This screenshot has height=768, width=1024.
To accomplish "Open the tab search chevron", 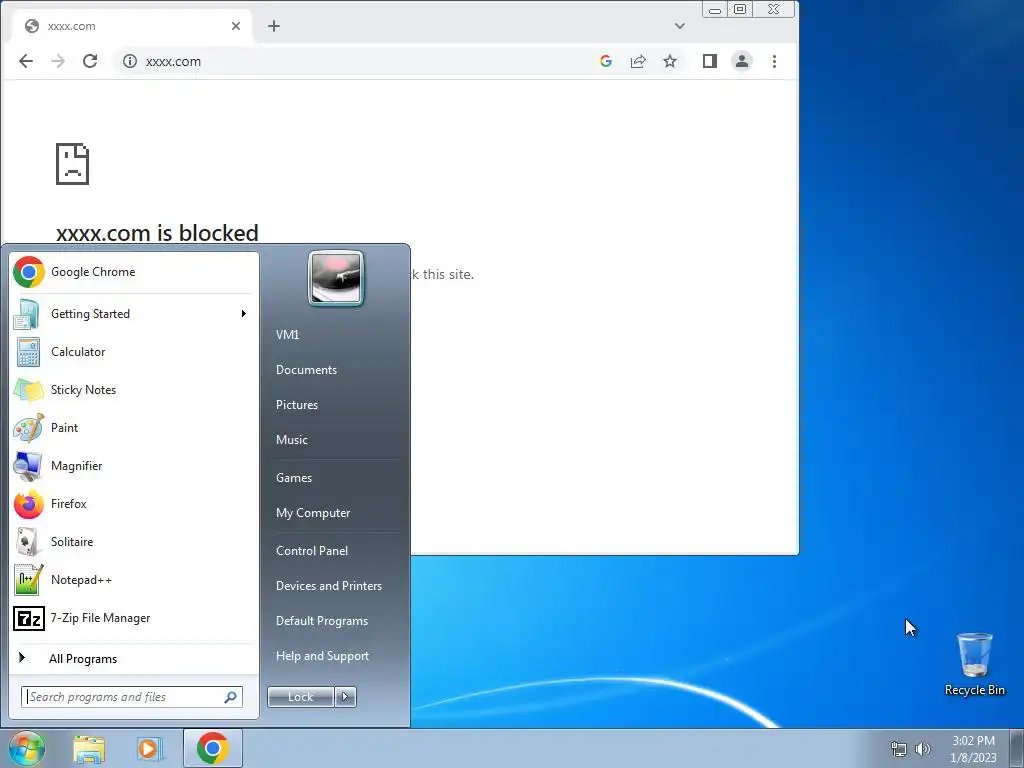I will pyautogui.click(x=680, y=26).
